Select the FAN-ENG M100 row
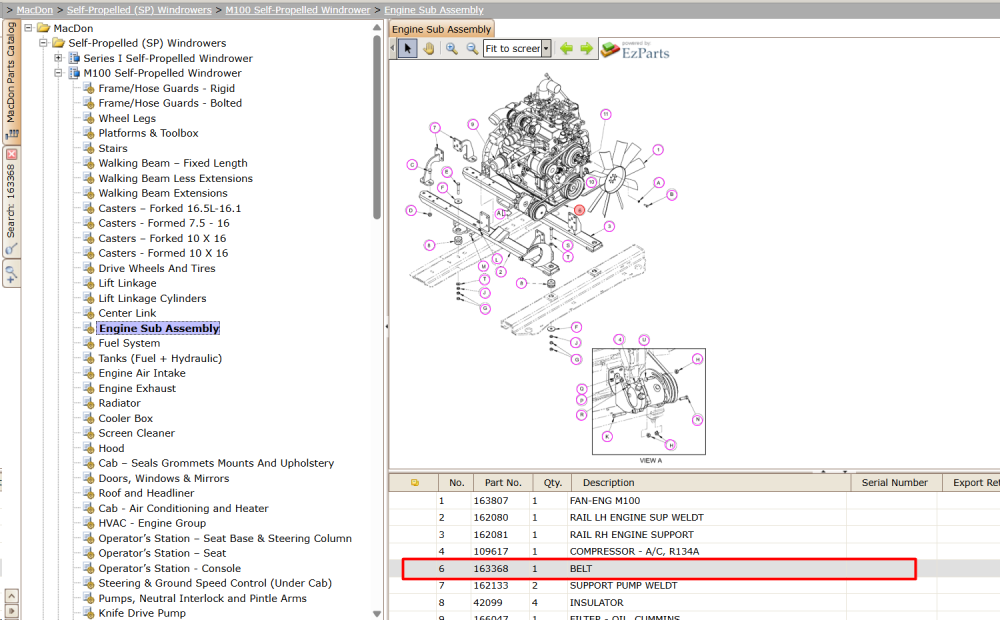Screen dimensions: 1000x620 tap(694, 501)
